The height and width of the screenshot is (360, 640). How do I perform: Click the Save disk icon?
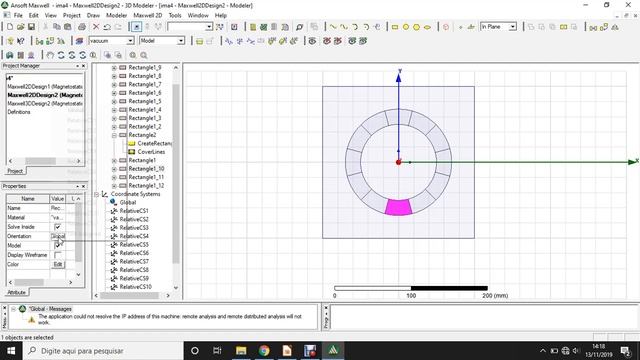(31, 27)
